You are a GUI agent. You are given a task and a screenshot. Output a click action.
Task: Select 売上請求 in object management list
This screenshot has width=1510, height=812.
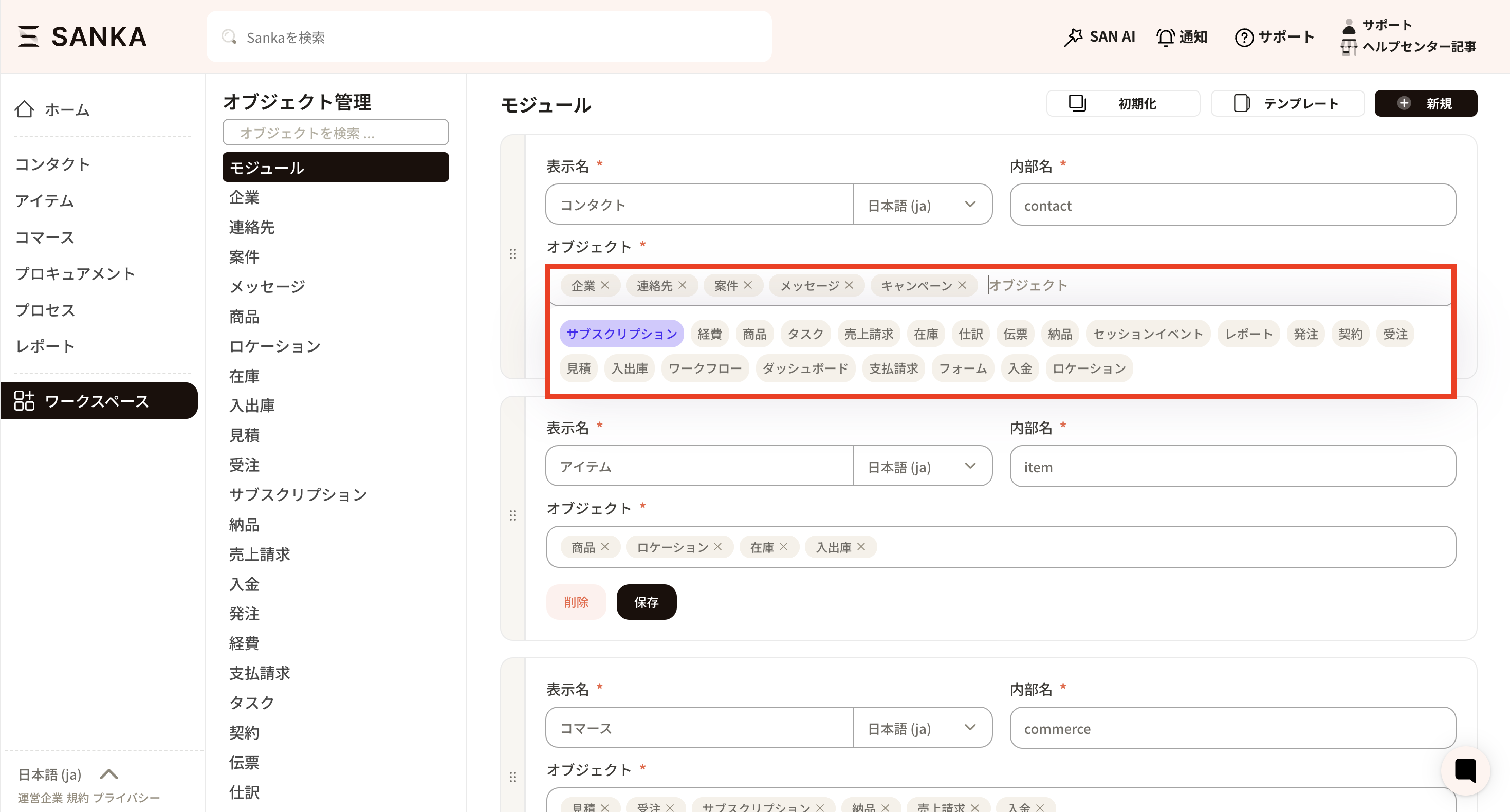(x=260, y=554)
